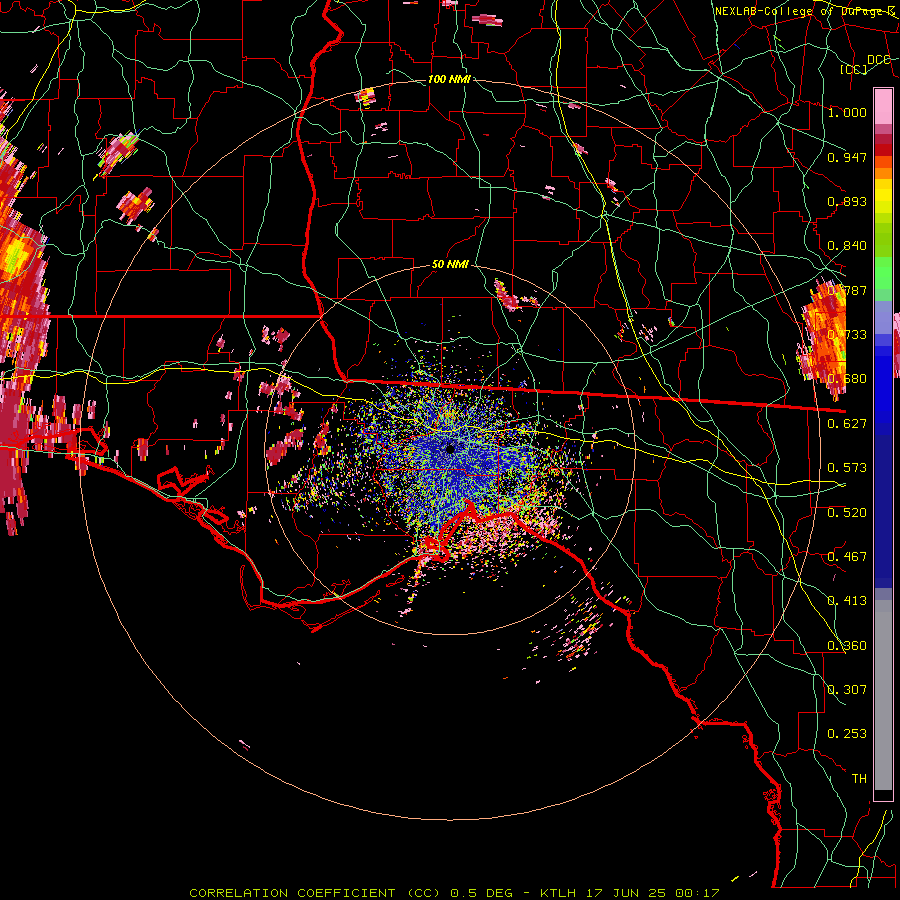The width and height of the screenshot is (900, 900).
Task: Pick the 0.733 scale label
Action: click(847, 334)
